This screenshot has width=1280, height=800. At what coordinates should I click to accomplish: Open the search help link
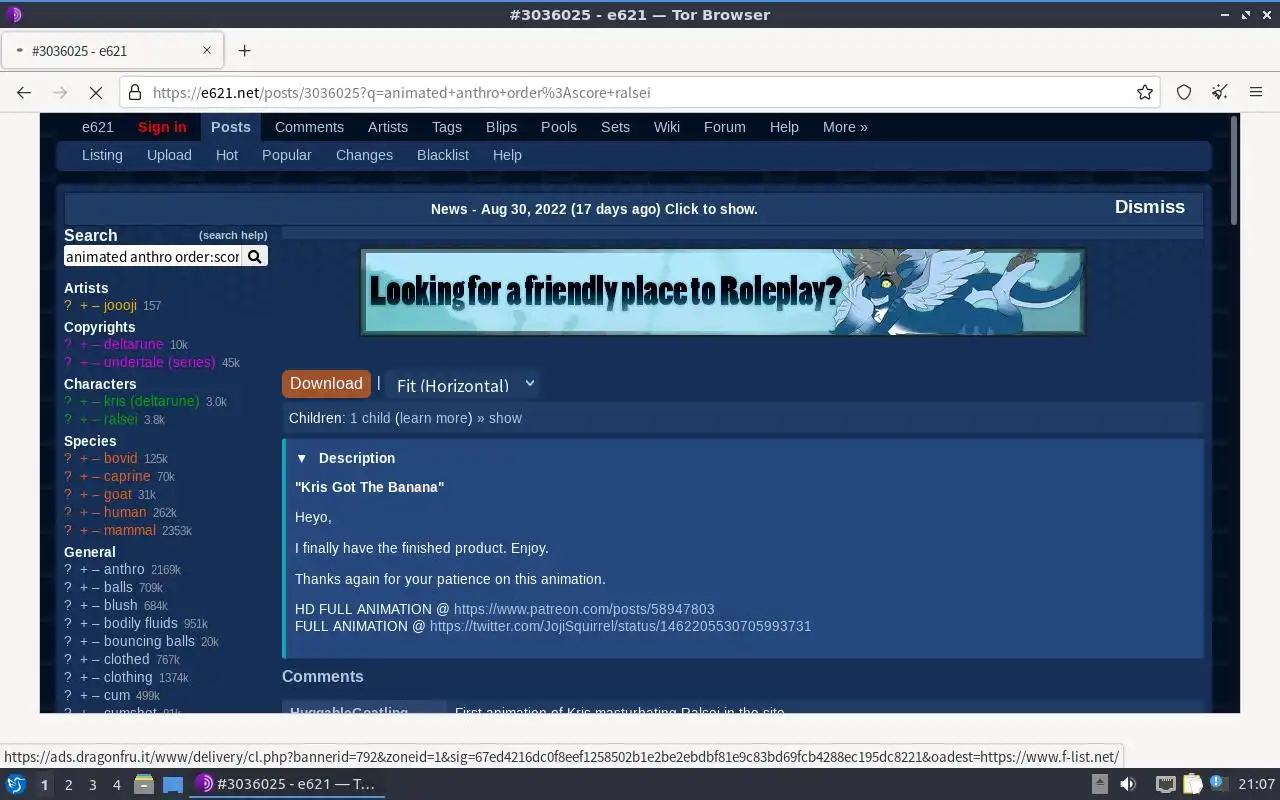click(233, 235)
